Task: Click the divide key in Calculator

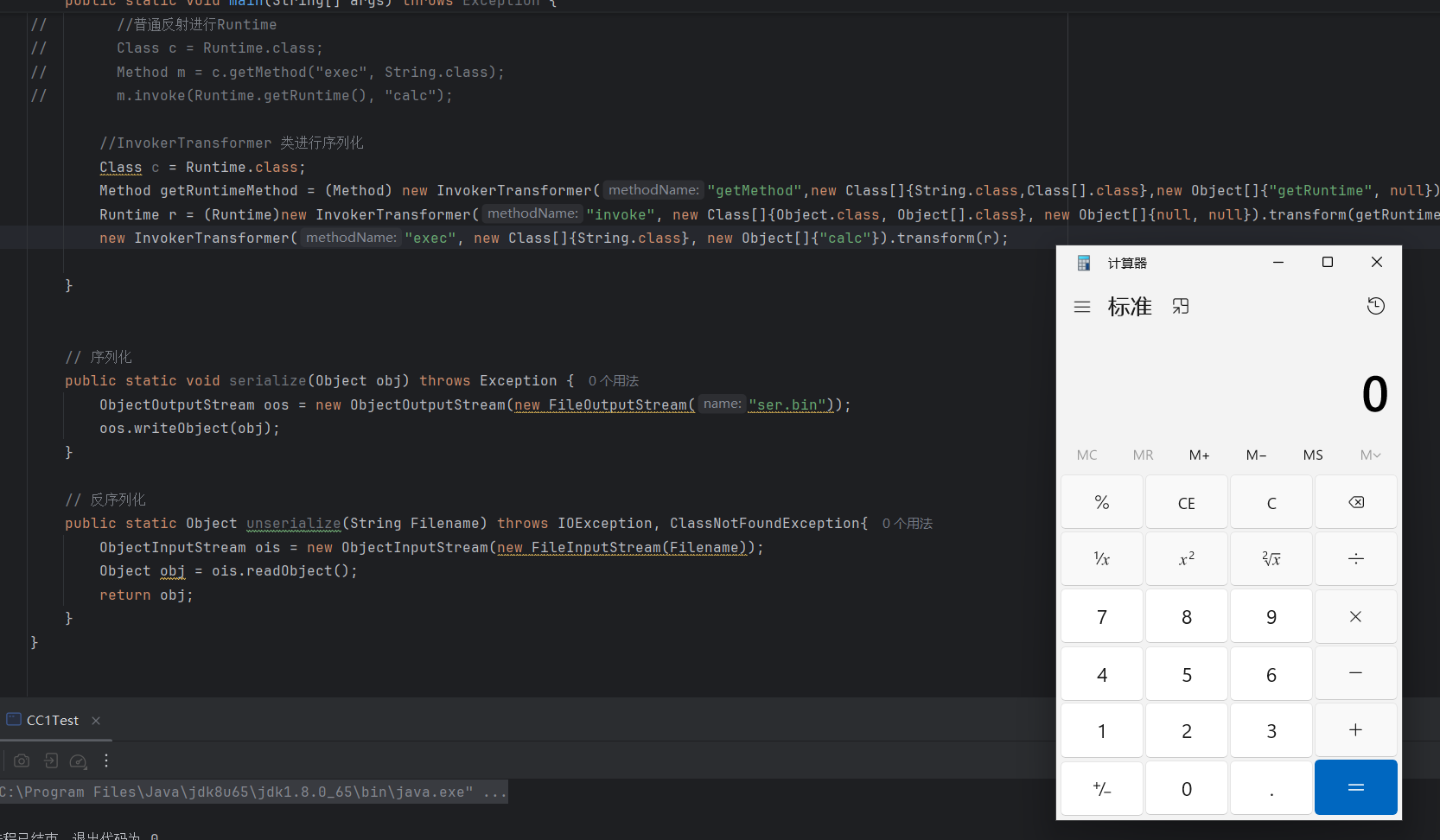Action: 1356,559
